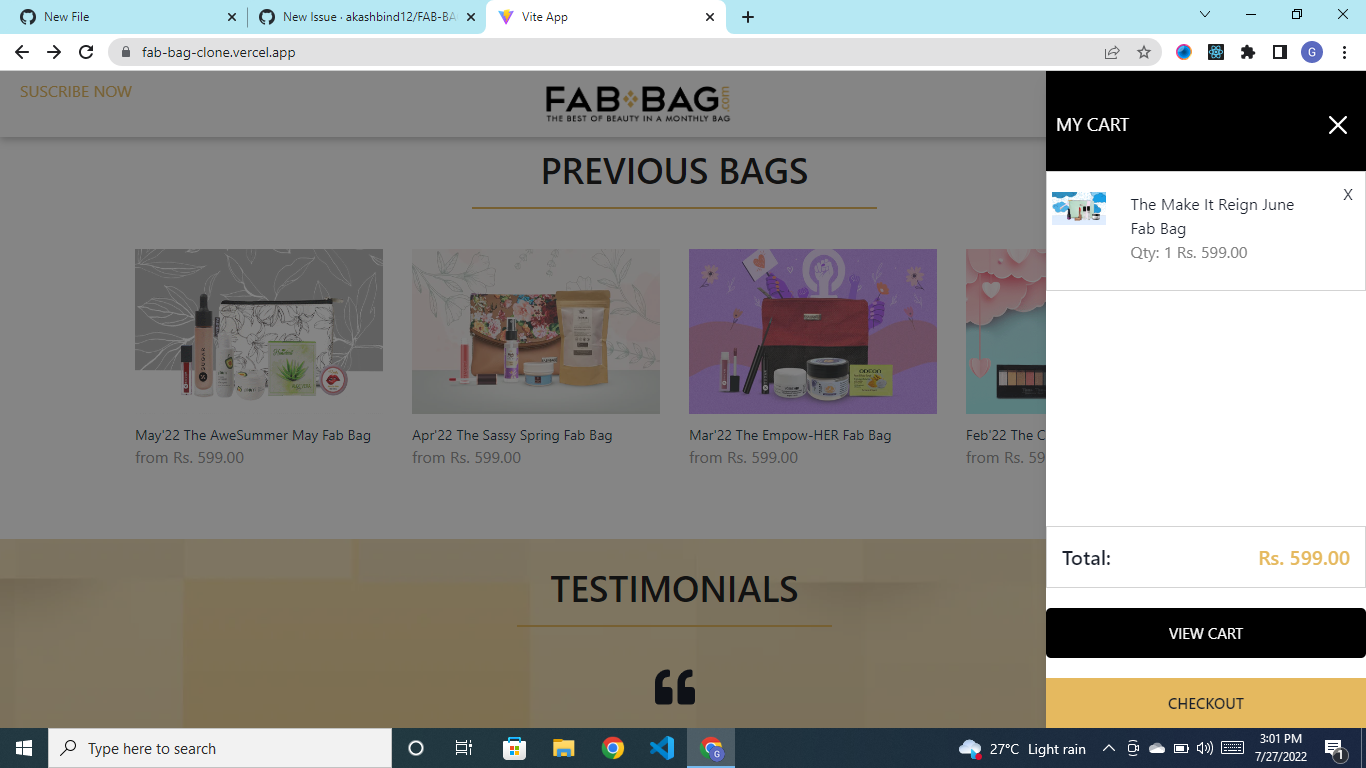The image size is (1366, 768).
Task: Close the New File tab
Action: pos(232,17)
